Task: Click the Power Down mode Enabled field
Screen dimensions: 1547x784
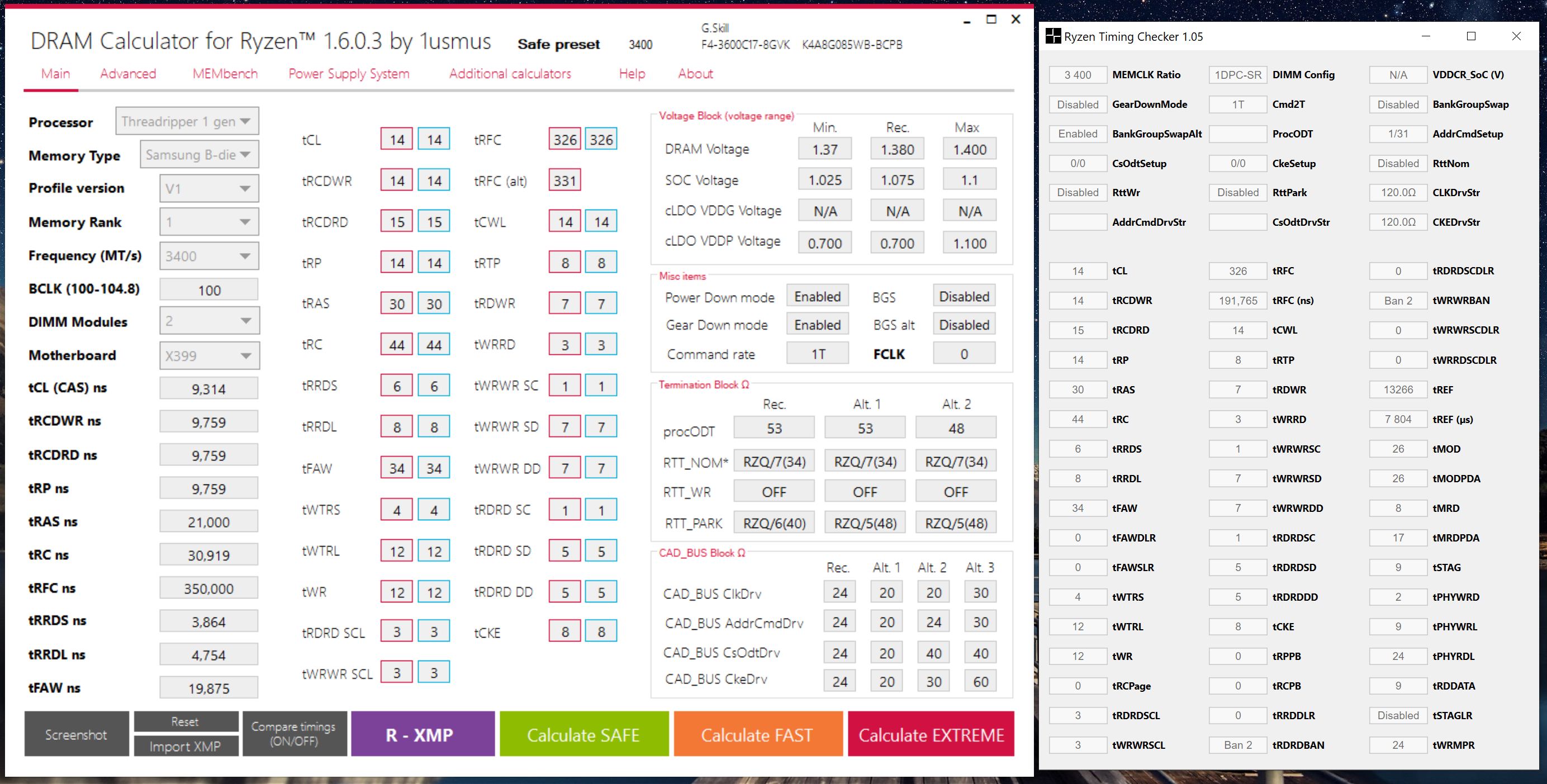Action: click(817, 297)
